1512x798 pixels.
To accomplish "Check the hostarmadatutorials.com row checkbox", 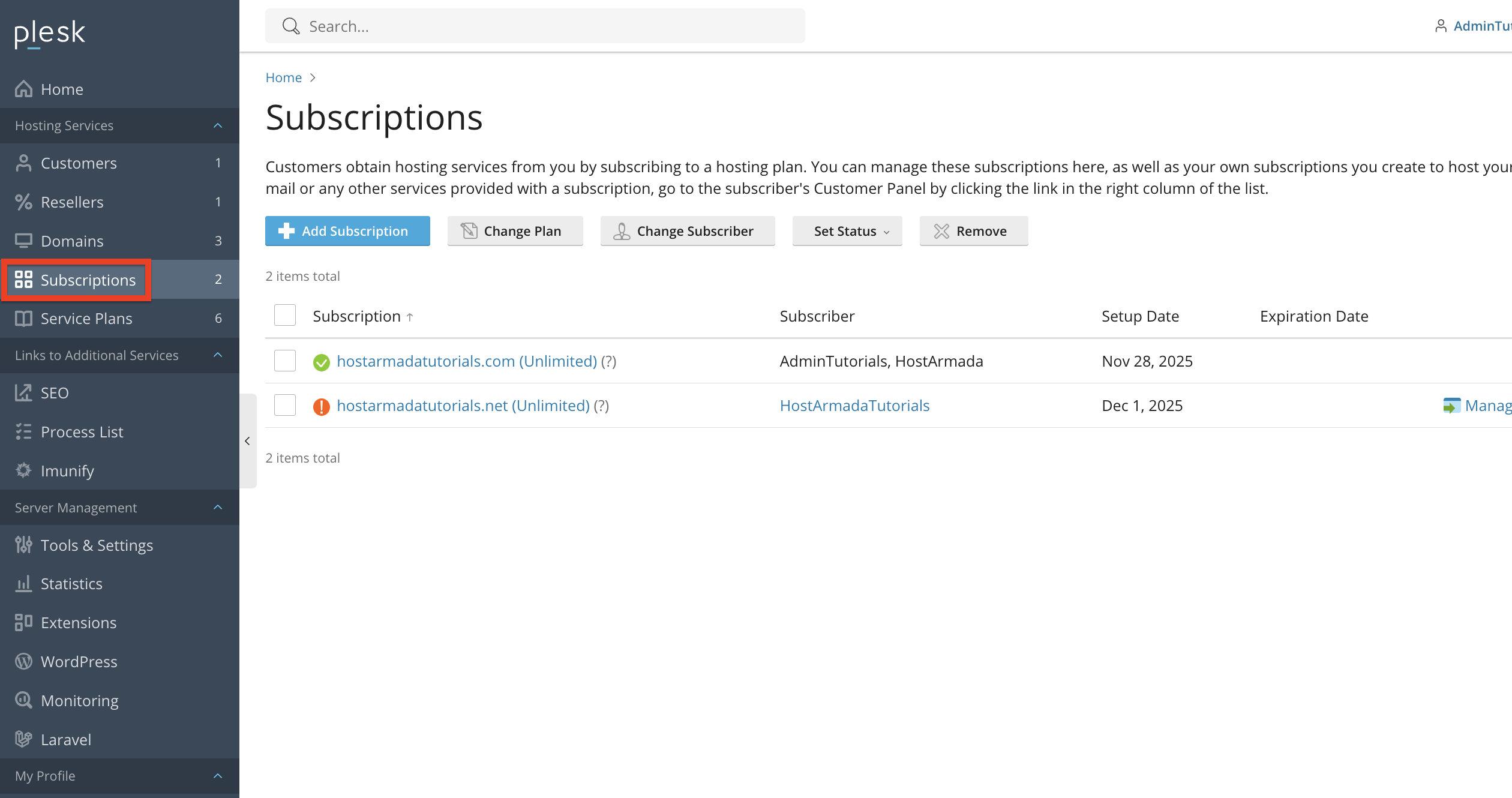I will click(x=285, y=361).
